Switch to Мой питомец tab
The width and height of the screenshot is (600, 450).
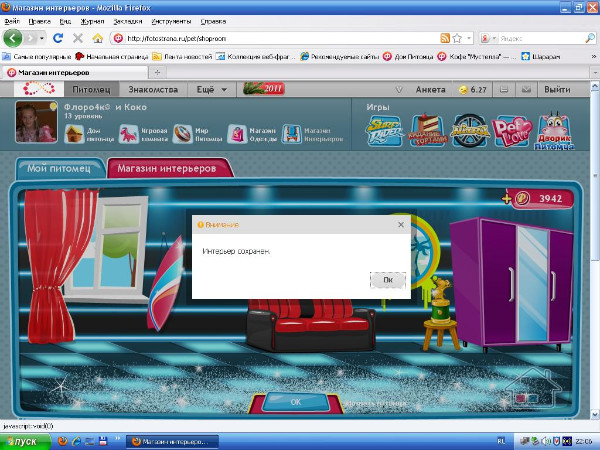pos(59,168)
